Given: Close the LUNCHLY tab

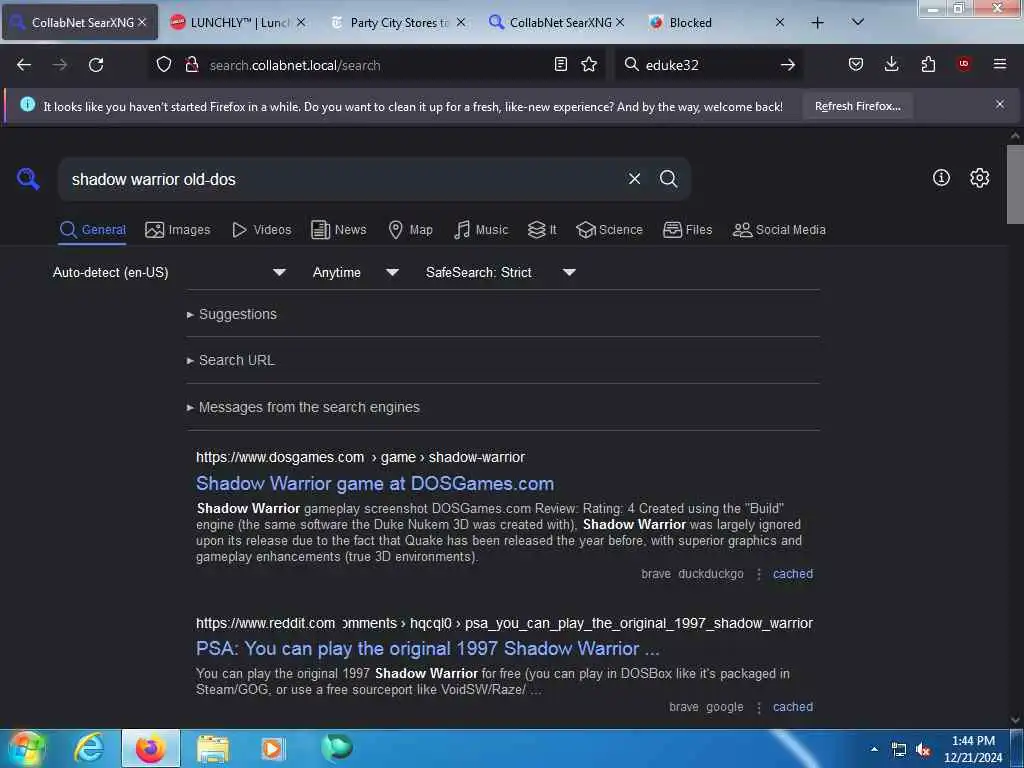Looking at the screenshot, I should (300, 22).
